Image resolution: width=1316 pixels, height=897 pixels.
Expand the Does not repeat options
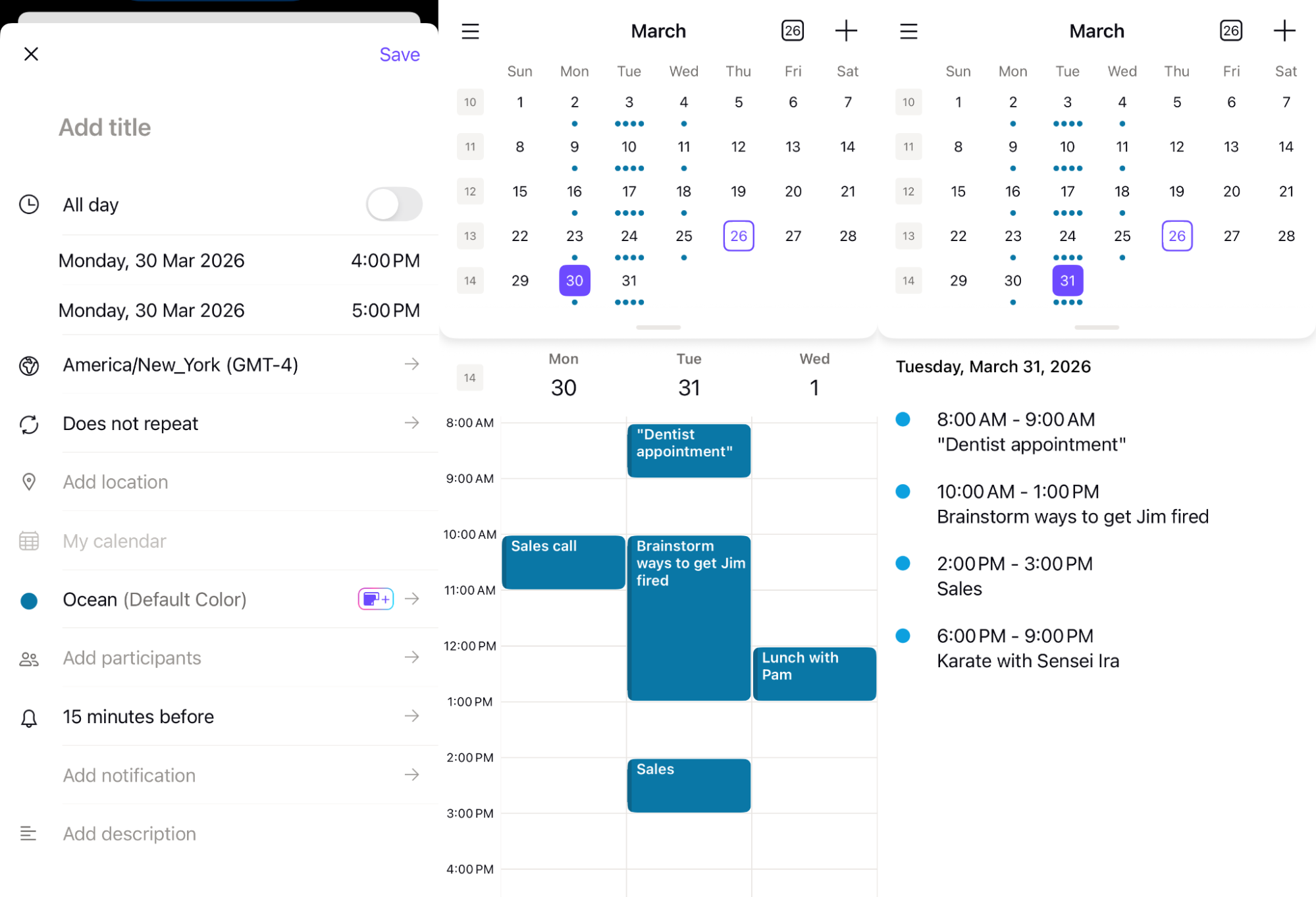tap(412, 423)
